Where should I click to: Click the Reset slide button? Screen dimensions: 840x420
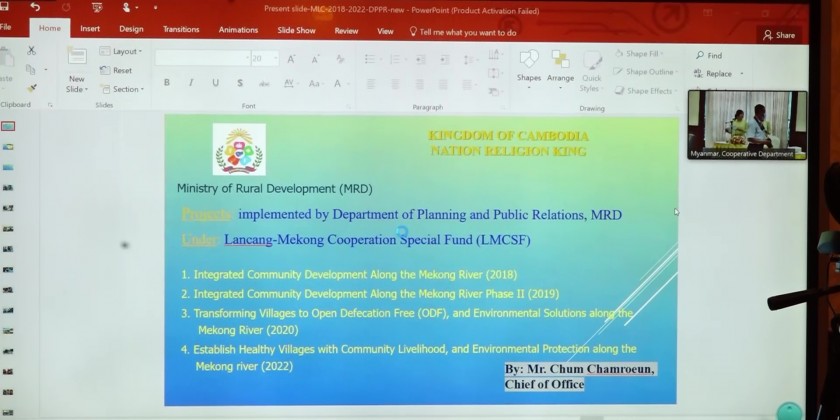pyautogui.click(x=117, y=71)
